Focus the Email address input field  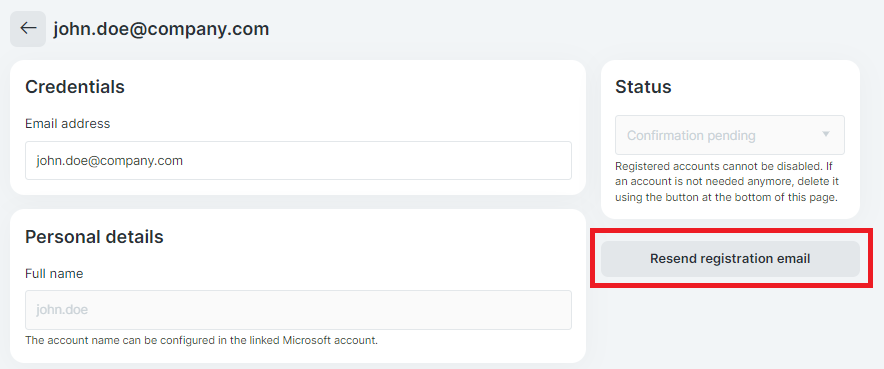pos(298,161)
